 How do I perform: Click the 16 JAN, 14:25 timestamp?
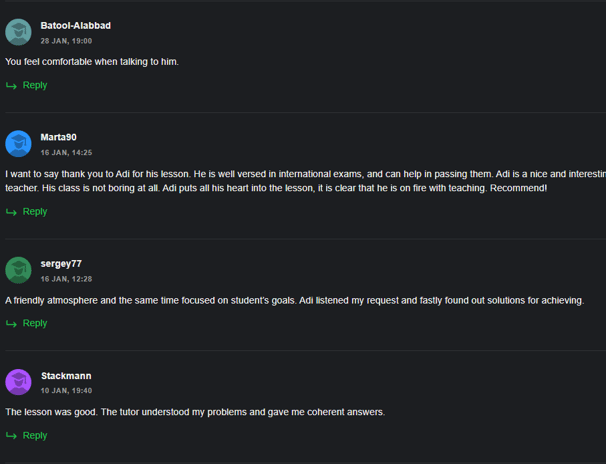coord(66,153)
